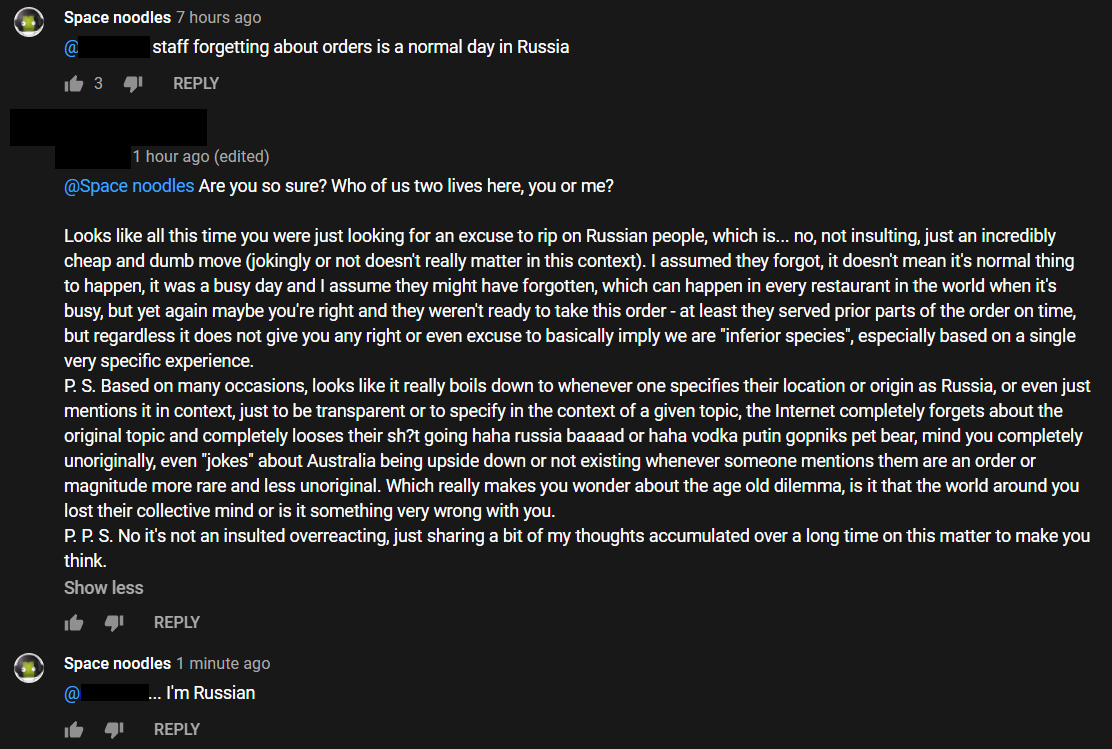Reply to the long edited comment
This screenshot has height=749, width=1112.
pos(177,623)
